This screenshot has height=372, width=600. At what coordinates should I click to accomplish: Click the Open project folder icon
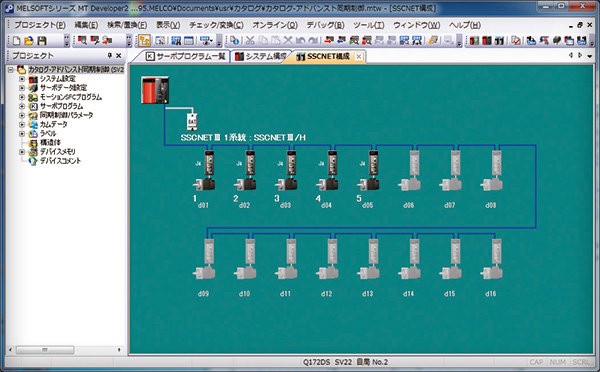click(x=29, y=41)
